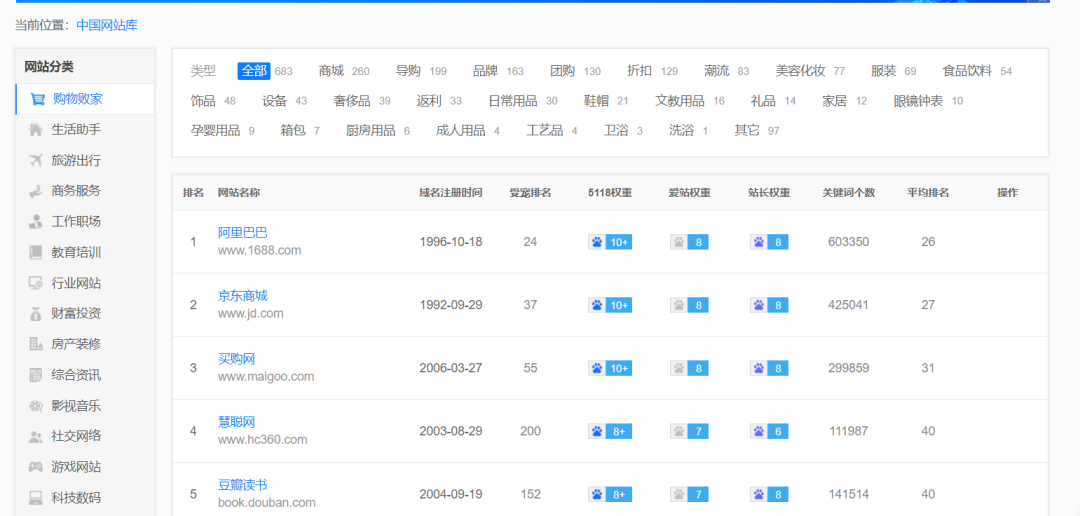Click 站长权重 6 badge for 慧聪网

769,431
